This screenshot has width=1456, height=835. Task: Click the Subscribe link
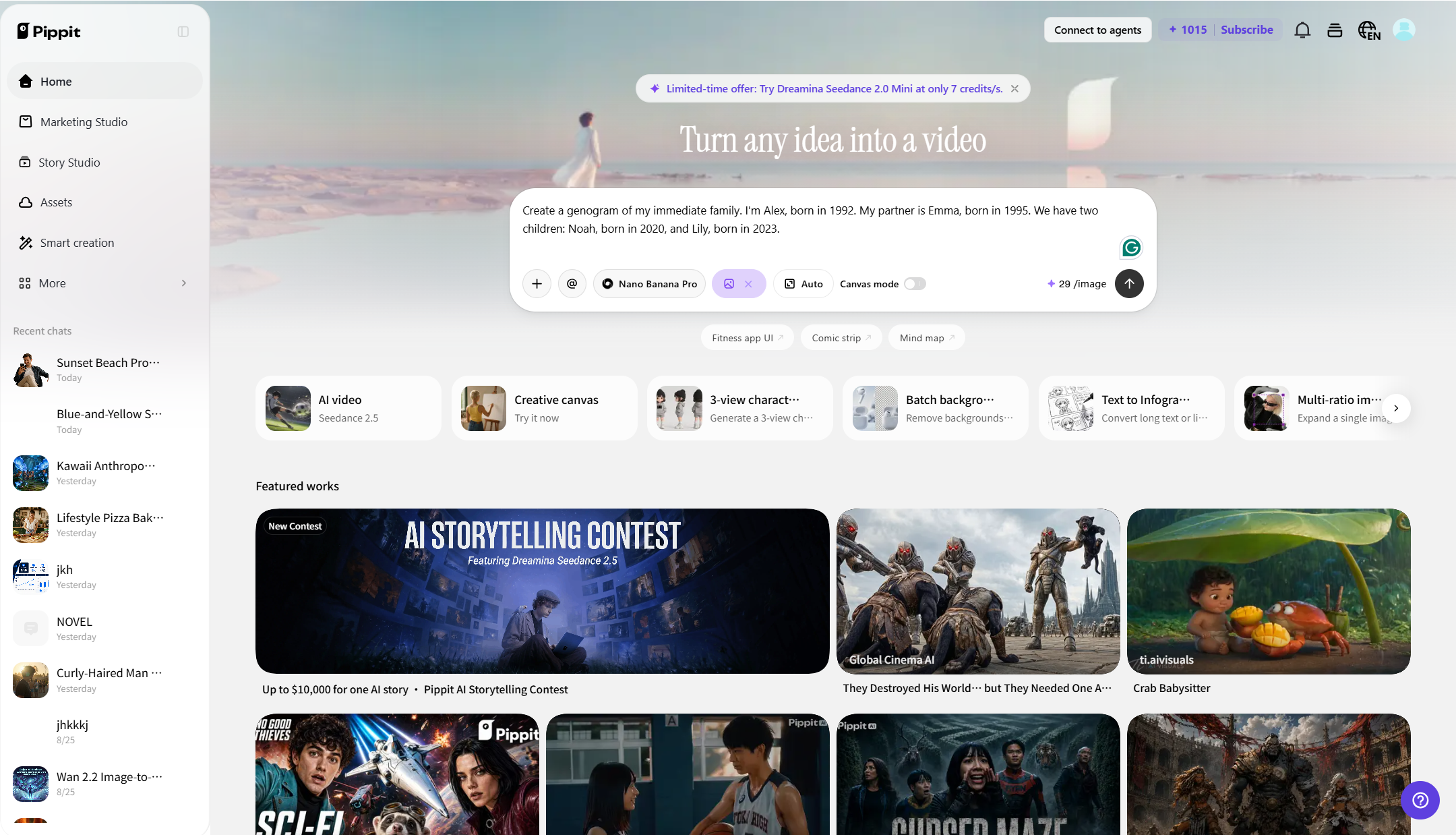1246,30
